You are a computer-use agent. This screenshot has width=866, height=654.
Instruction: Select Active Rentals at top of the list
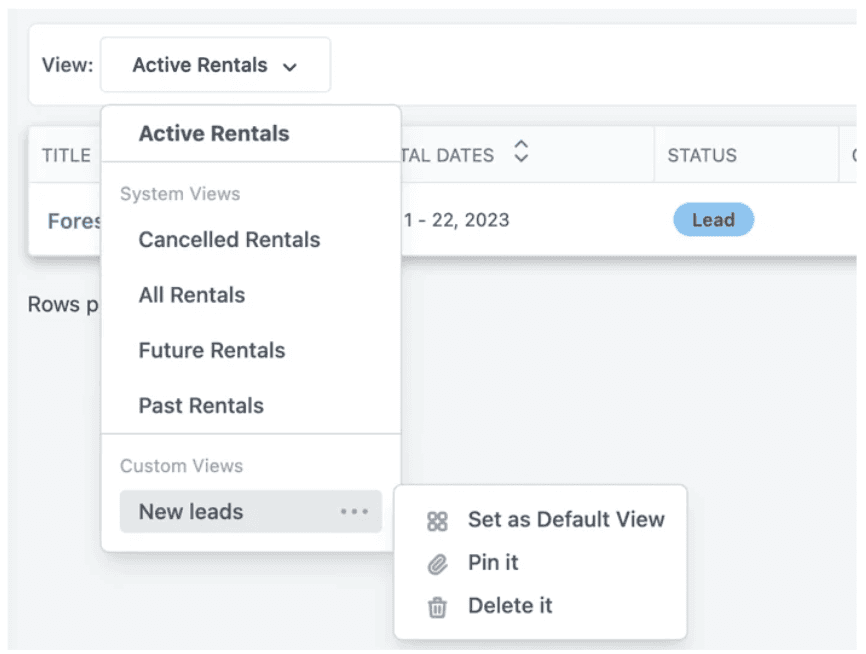coord(214,134)
